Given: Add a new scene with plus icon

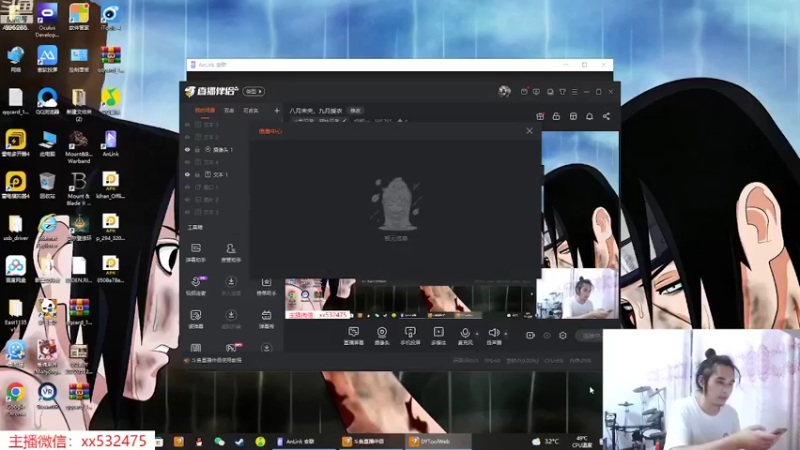Looking at the screenshot, I should [x=277, y=110].
